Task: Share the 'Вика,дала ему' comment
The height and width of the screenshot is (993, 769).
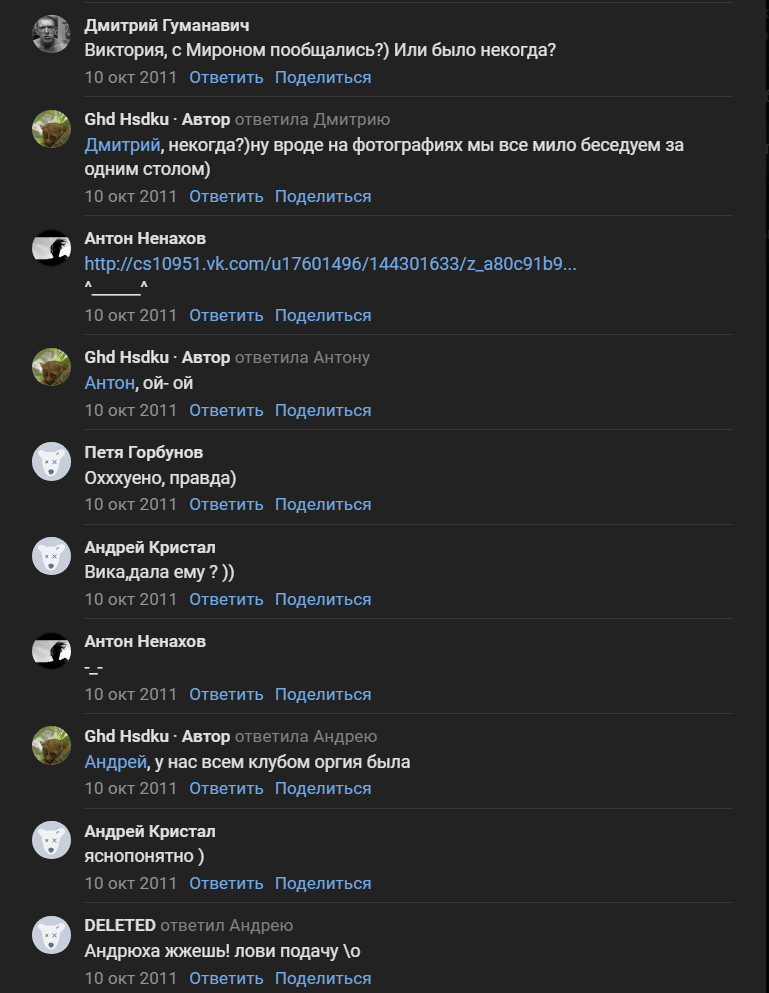Action: 323,600
